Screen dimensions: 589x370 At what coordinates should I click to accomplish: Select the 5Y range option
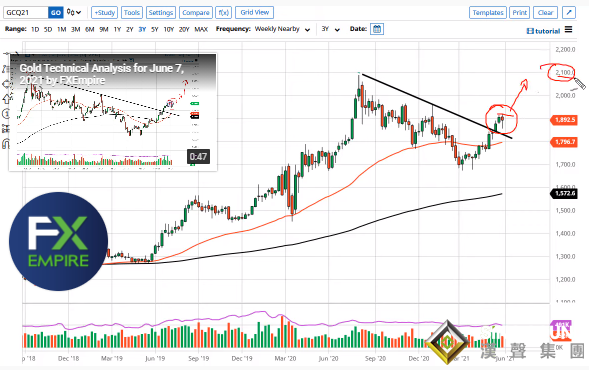(154, 29)
